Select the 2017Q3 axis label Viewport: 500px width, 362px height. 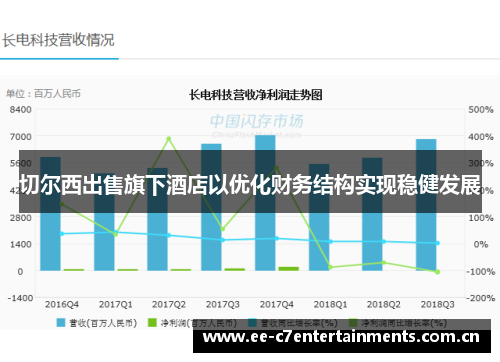click(x=223, y=304)
